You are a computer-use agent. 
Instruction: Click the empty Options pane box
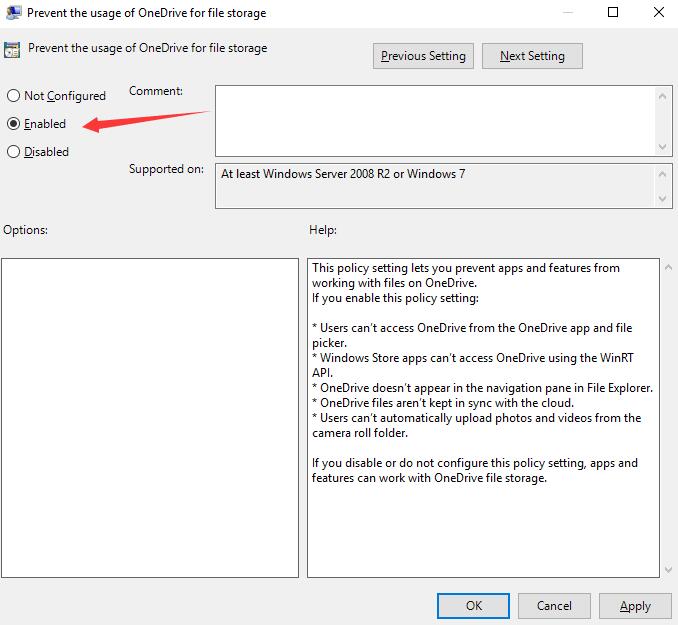(x=150, y=418)
